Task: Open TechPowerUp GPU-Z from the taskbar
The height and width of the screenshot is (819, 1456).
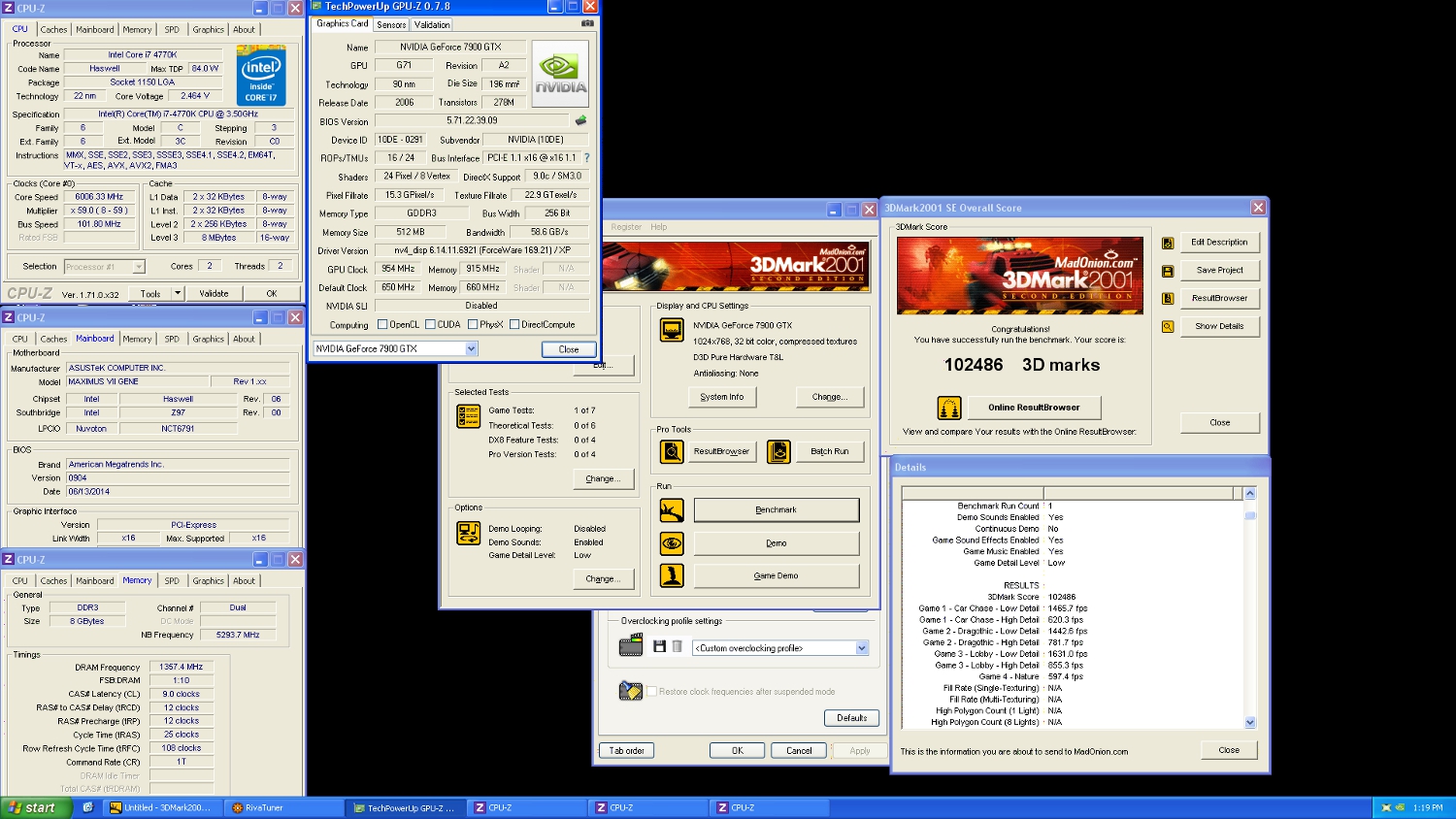Action: 405,807
